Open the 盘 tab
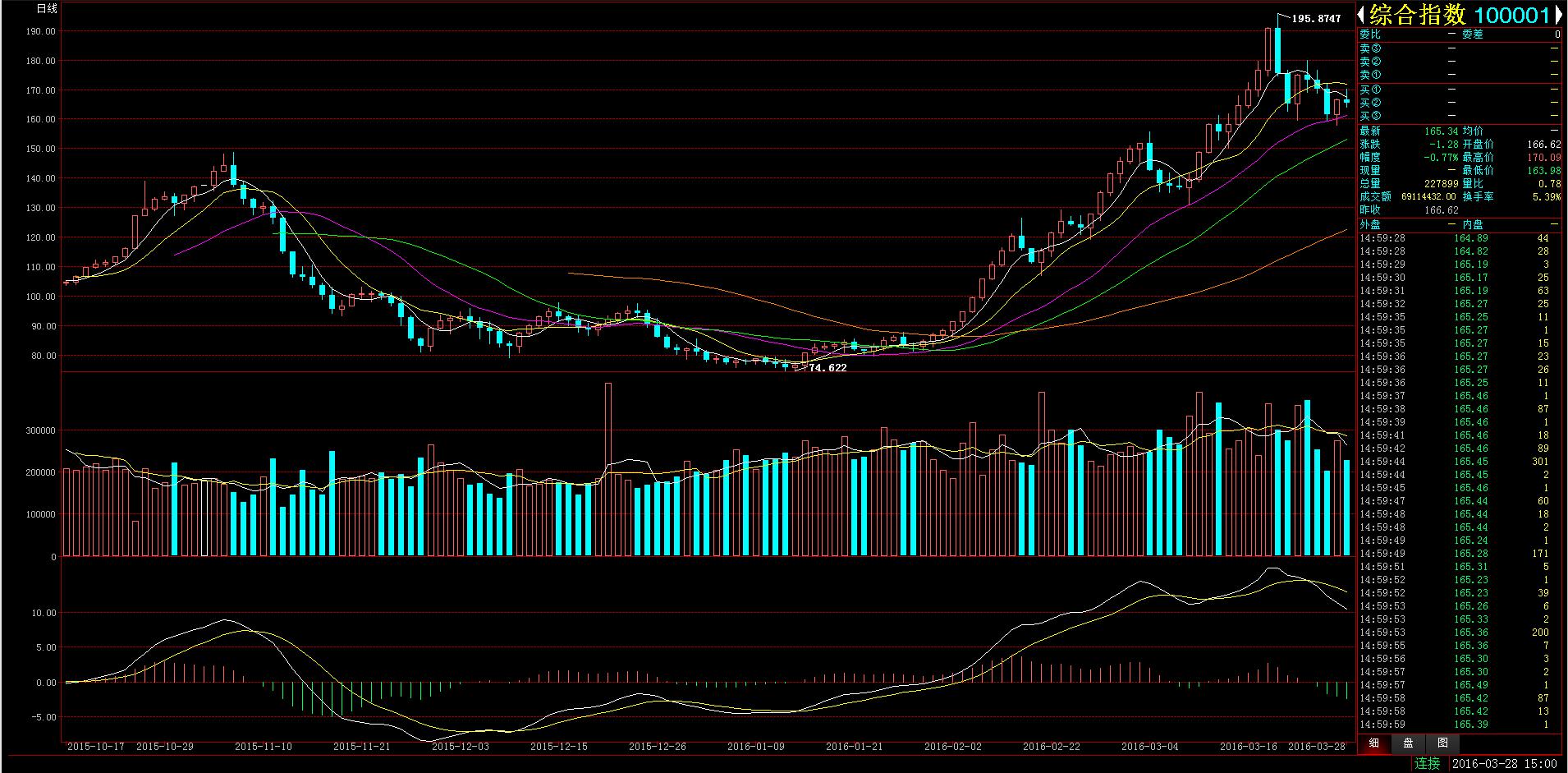This screenshot has width=1568, height=773. [1408, 743]
